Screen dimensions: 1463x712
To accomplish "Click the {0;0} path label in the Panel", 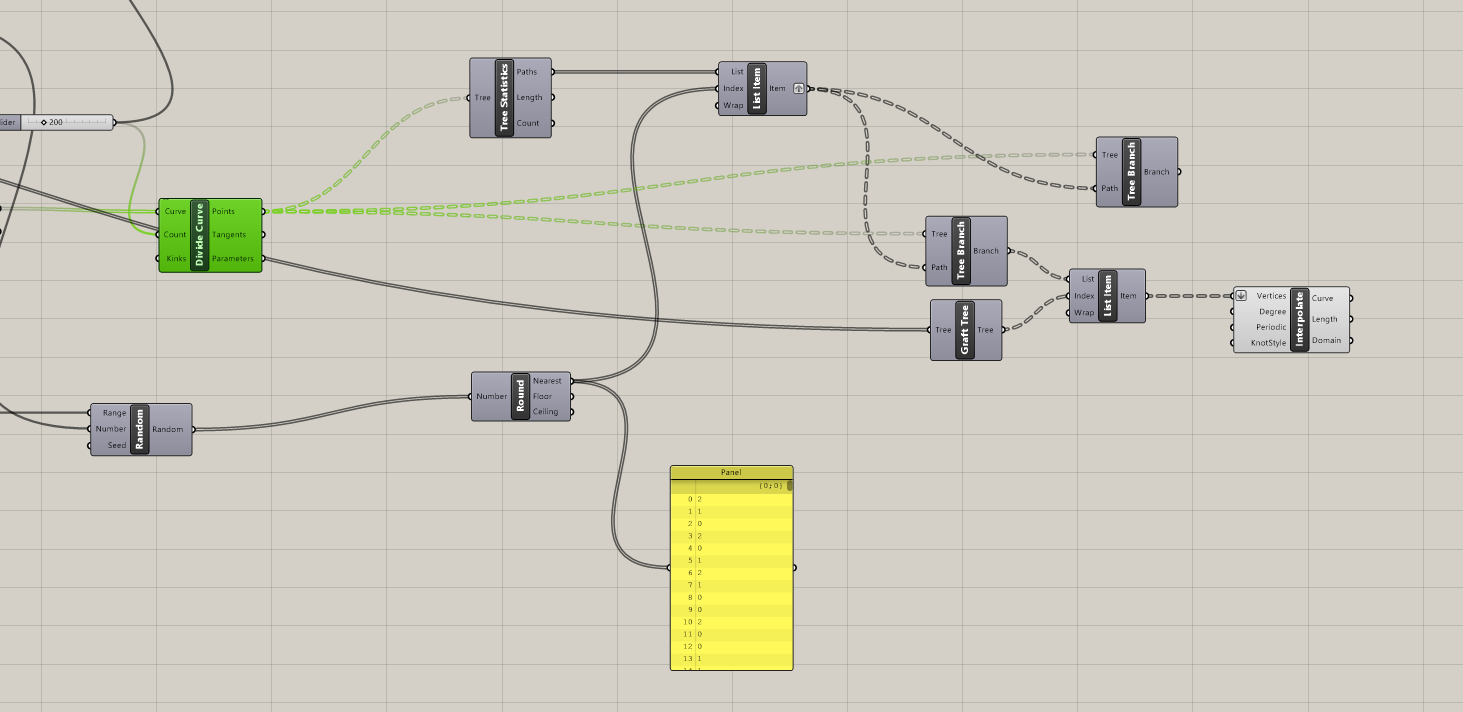I will click(x=770, y=486).
